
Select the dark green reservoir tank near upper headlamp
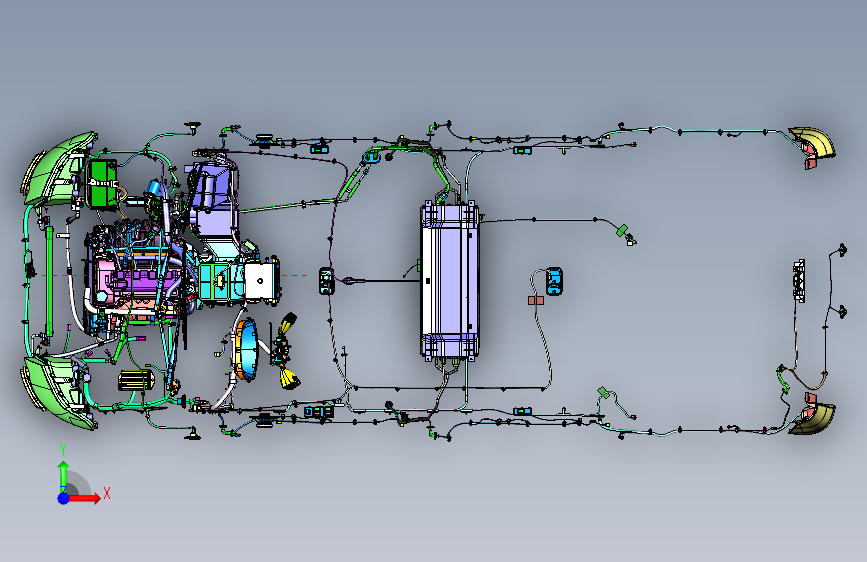click(102, 184)
